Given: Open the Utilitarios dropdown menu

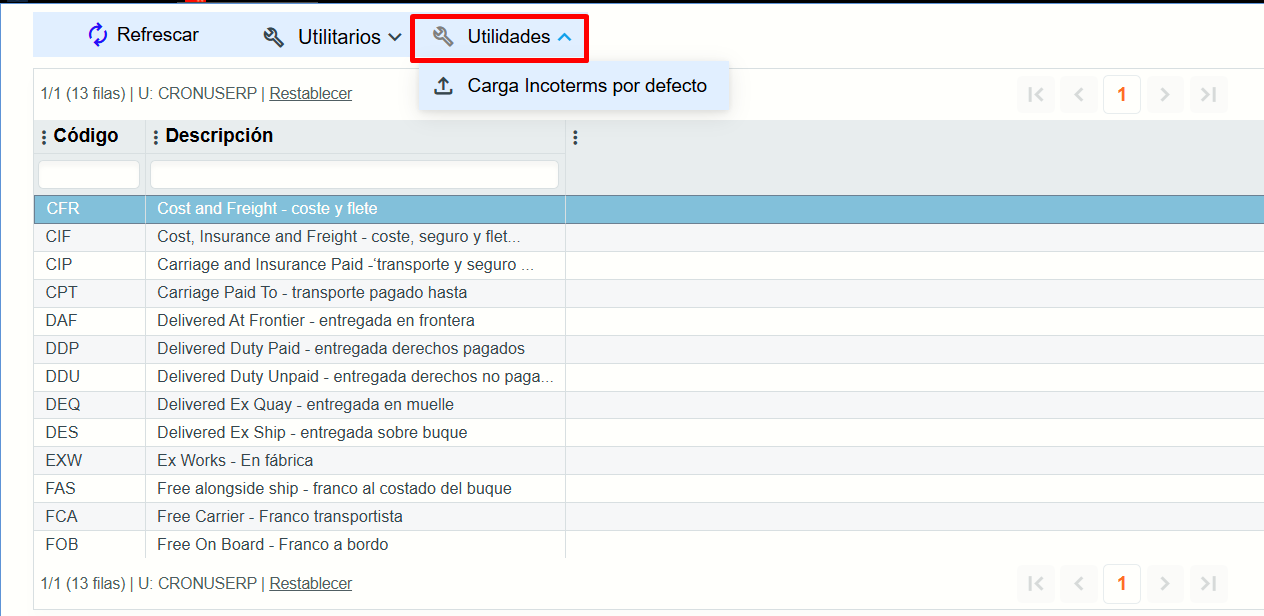Looking at the screenshot, I should pyautogui.click(x=332, y=37).
